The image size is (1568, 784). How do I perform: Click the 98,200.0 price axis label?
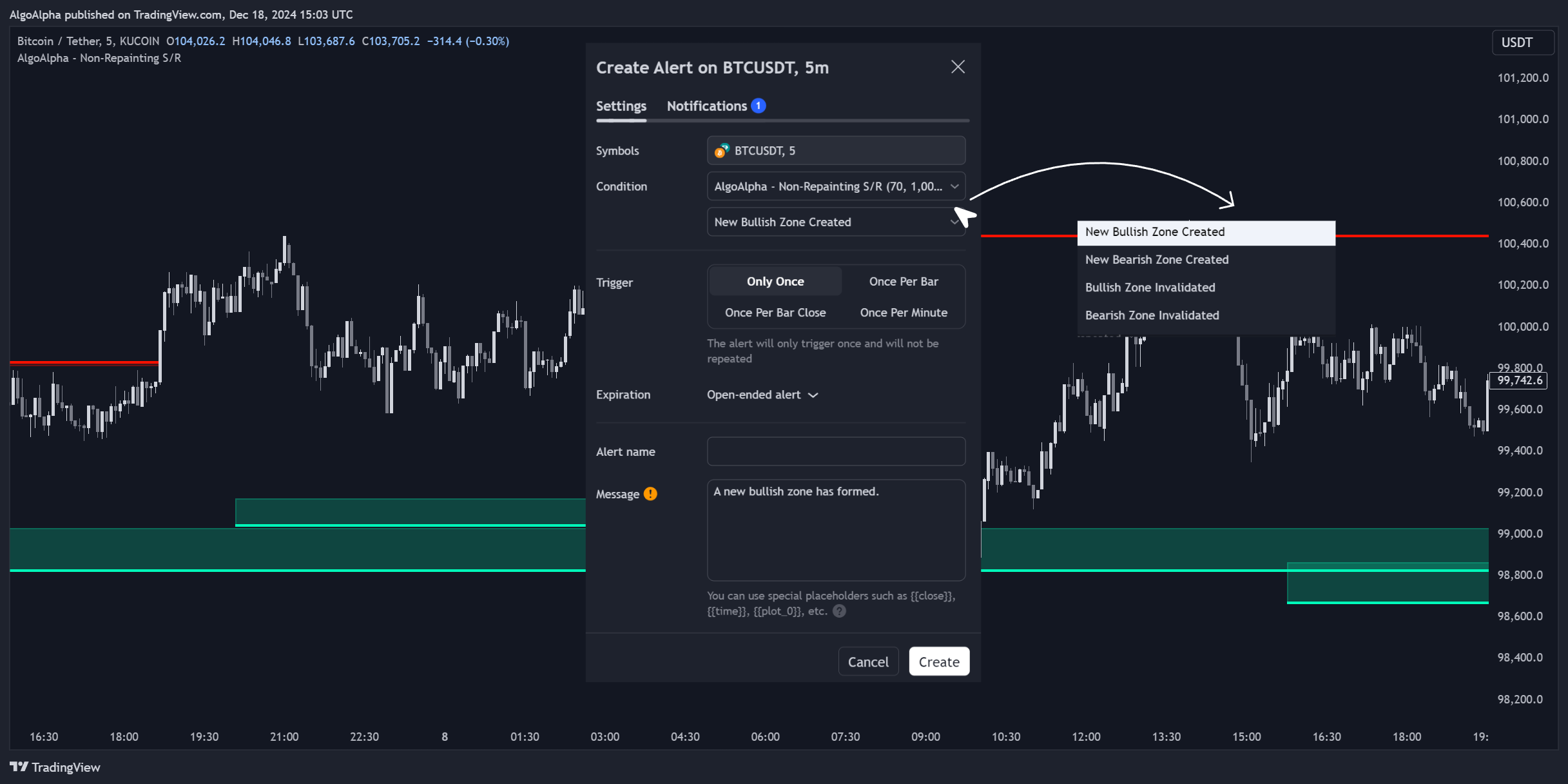(x=1520, y=700)
